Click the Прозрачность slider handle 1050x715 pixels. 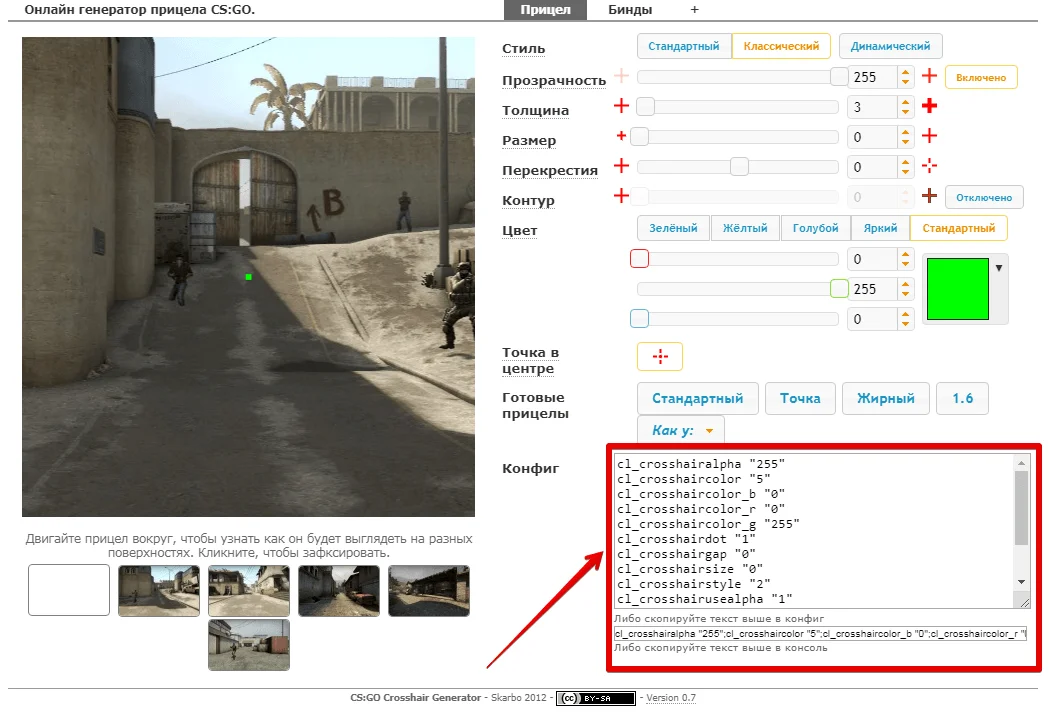pyautogui.click(x=839, y=76)
